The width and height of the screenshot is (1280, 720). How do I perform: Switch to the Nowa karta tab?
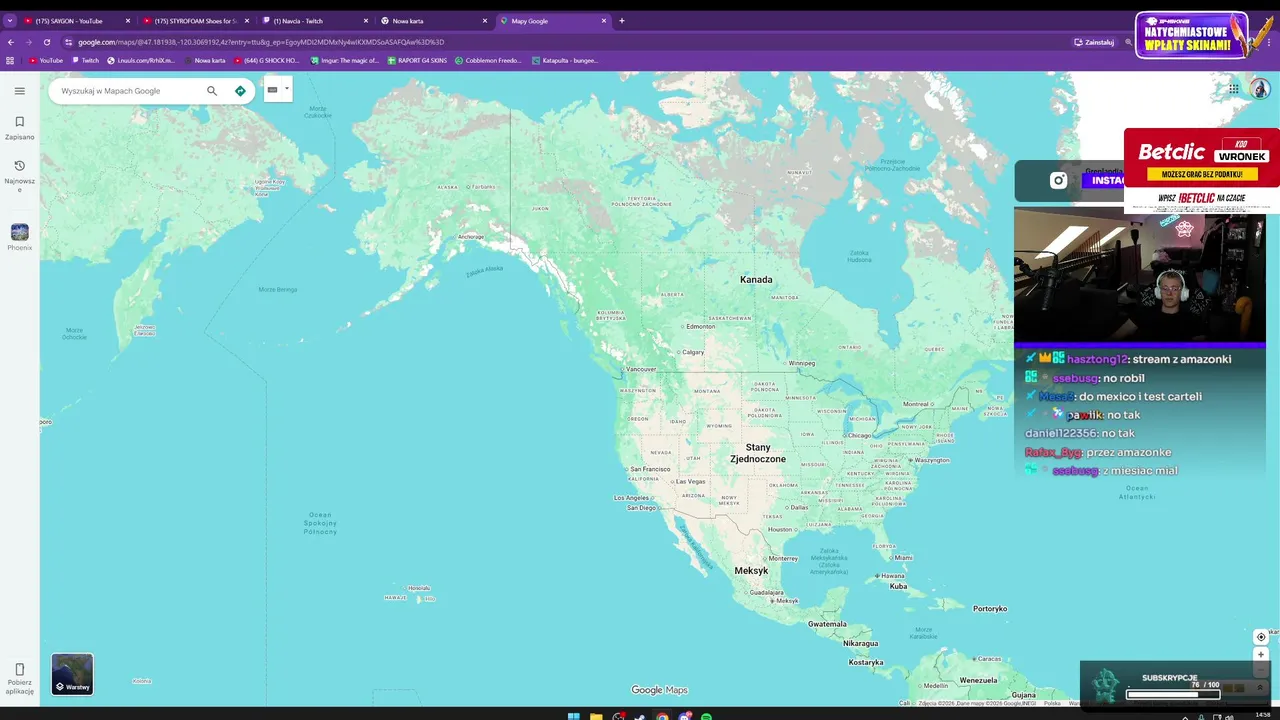(433, 21)
